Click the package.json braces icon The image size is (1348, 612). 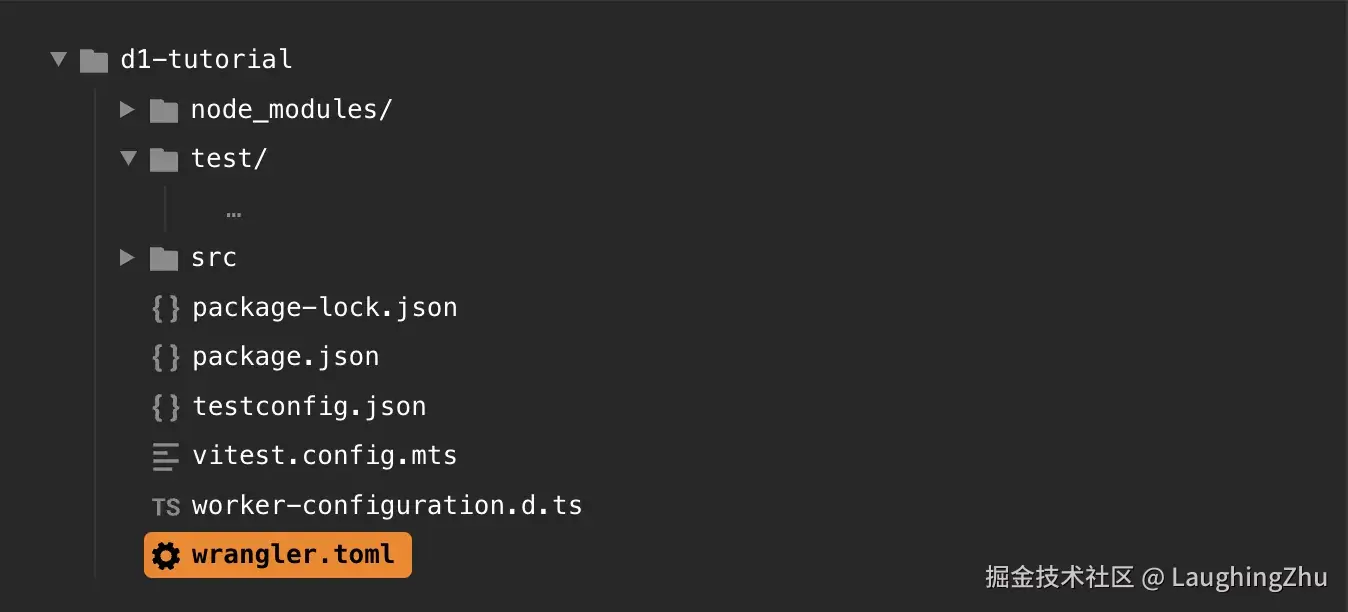coord(166,357)
